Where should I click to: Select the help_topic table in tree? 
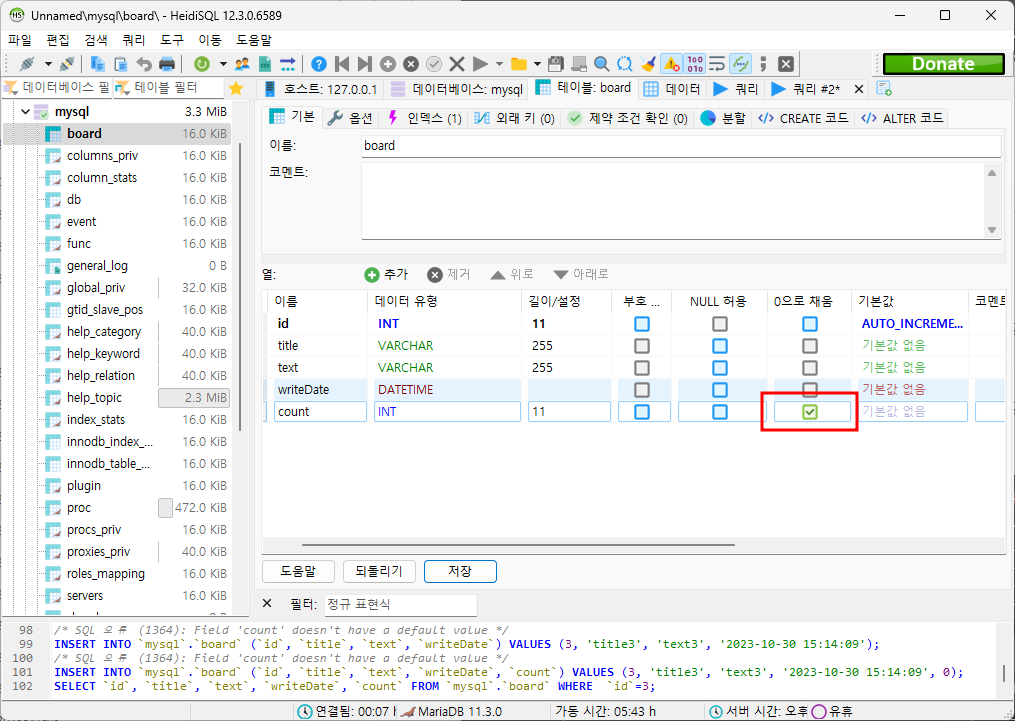click(x=95, y=398)
